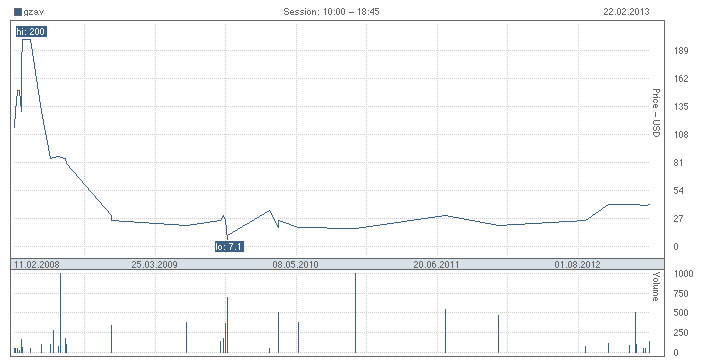
Task: Click the 20.06.2011 date on axis
Action: click(x=436, y=264)
